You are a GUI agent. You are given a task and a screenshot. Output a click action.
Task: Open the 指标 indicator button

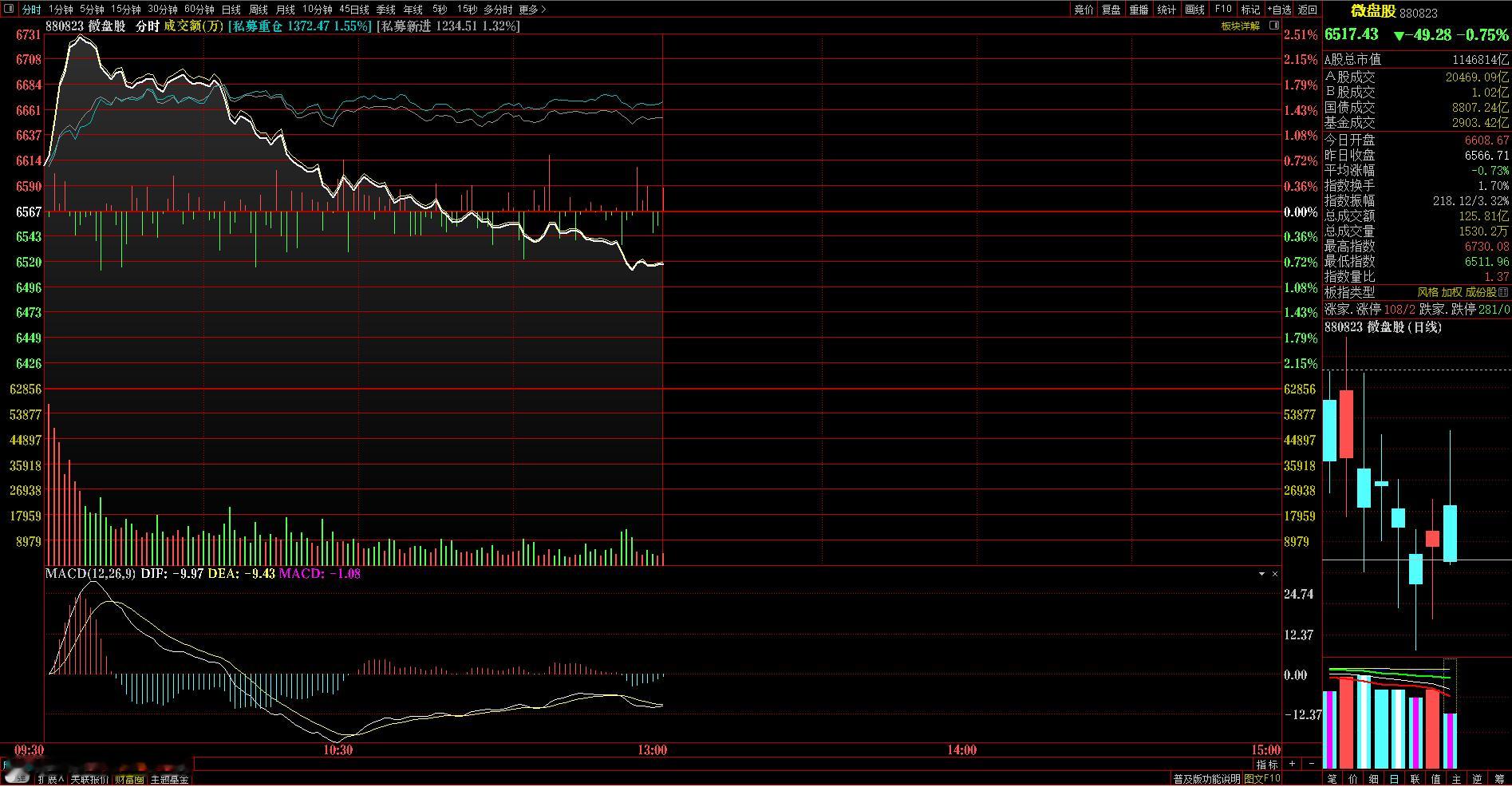(x=1267, y=765)
